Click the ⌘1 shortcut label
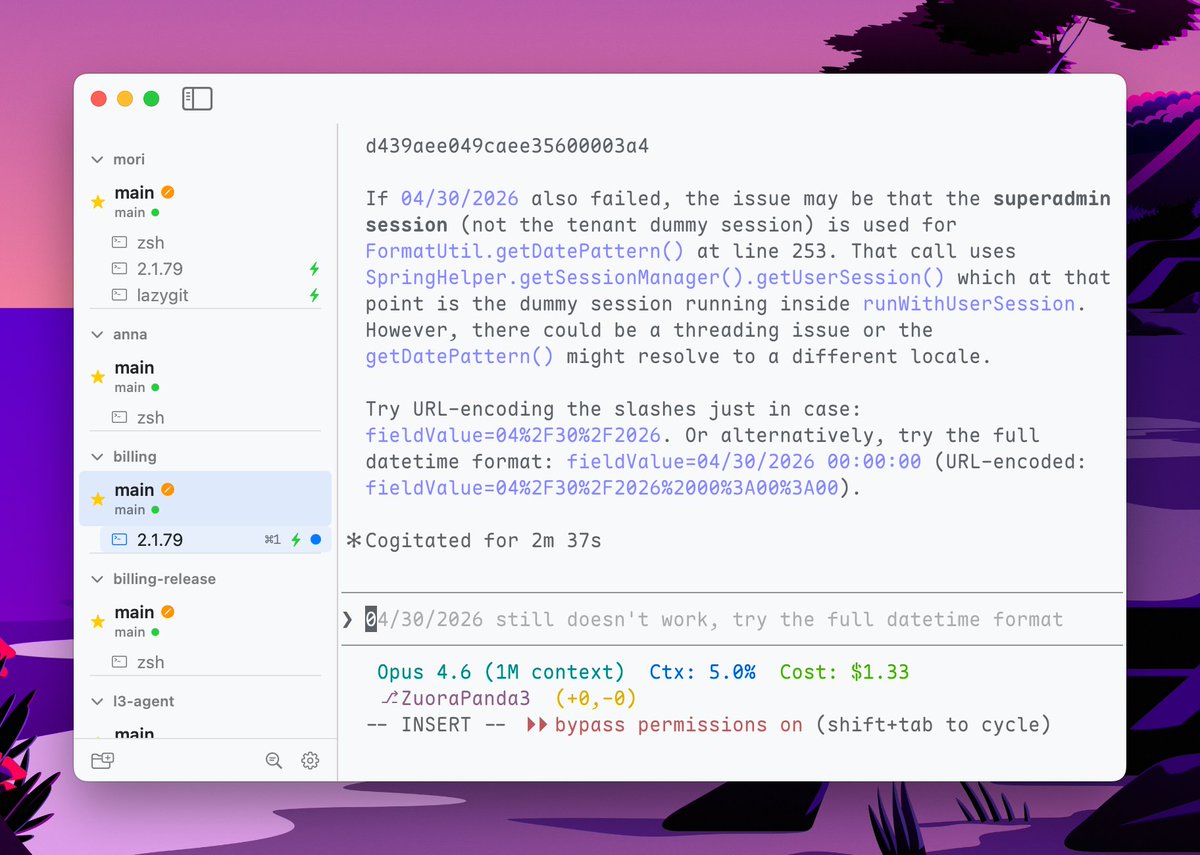This screenshot has width=1200, height=855. (272, 540)
